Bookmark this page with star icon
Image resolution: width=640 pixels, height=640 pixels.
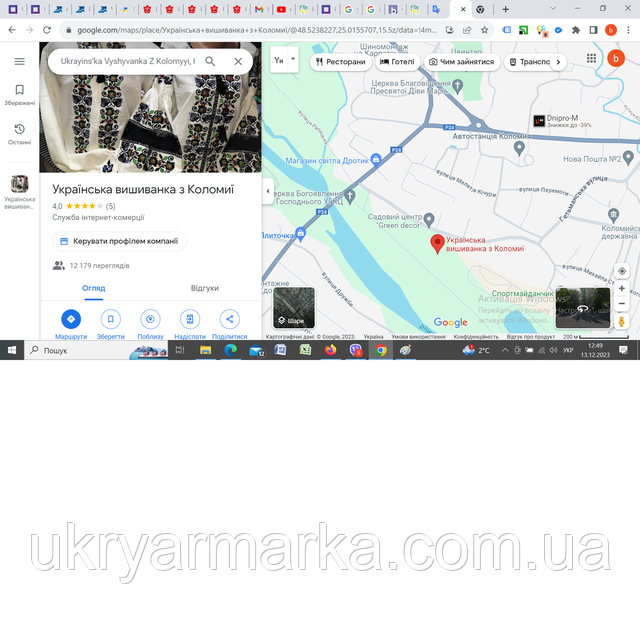point(484,30)
